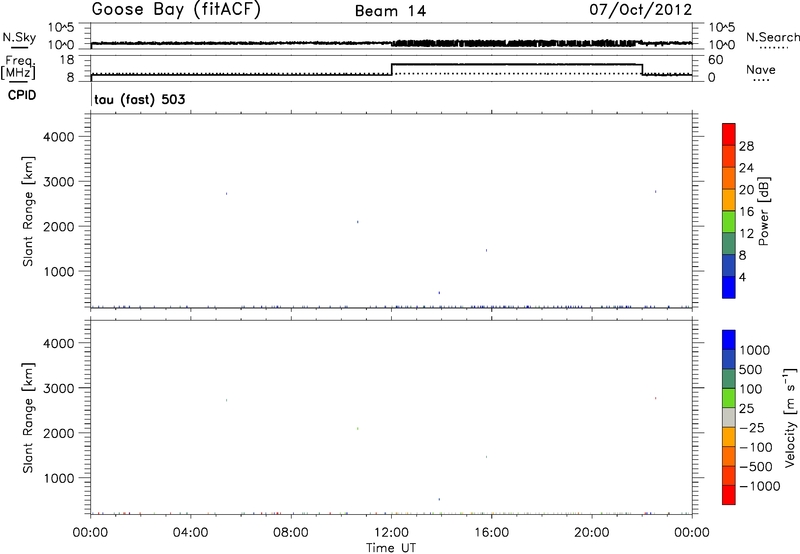Click the 'Nave' legend label

[761, 69]
